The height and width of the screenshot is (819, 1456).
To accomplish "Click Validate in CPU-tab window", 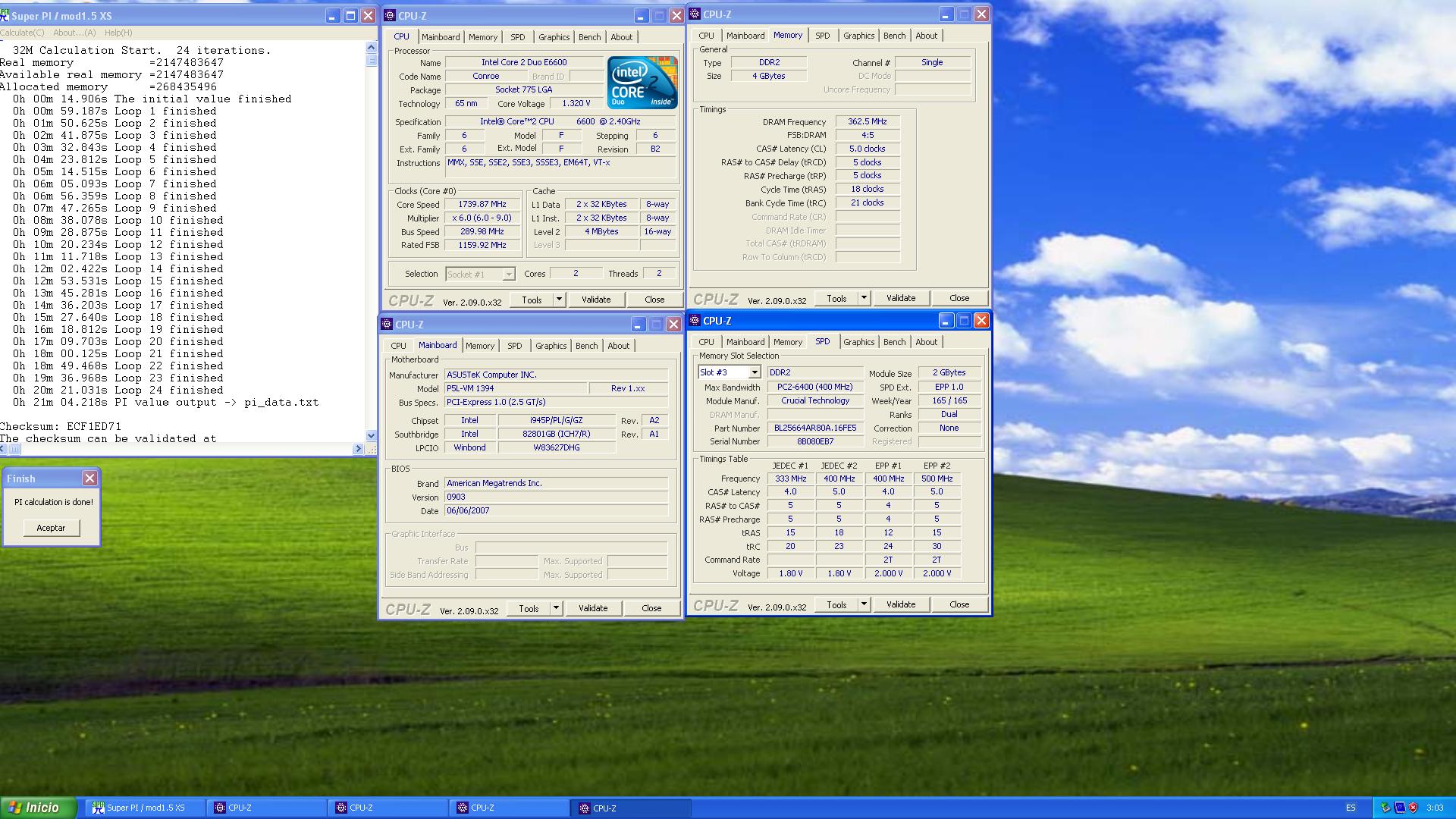I will click(596, 300).
